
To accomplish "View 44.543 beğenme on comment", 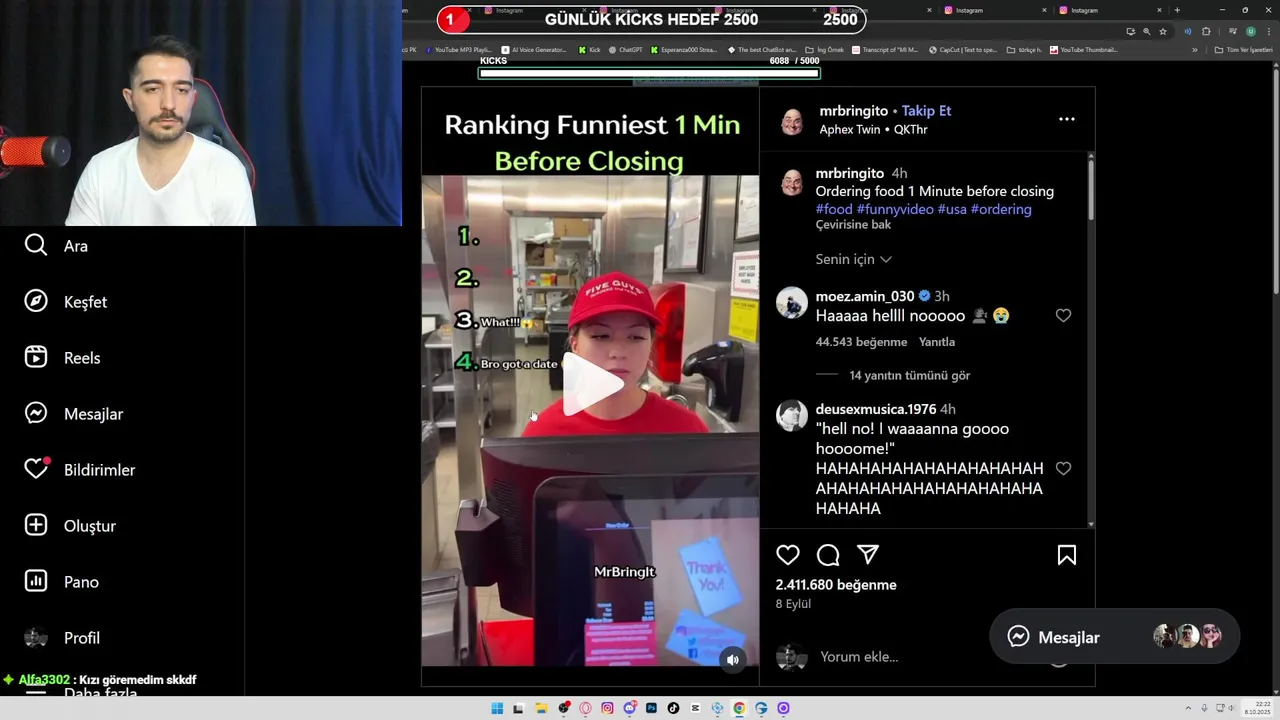I will click(x=861, y=342).
